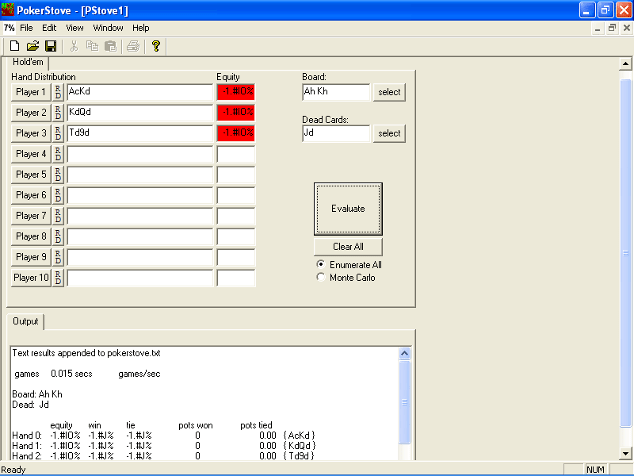Open the View menu
This screenshot has width=634, height=476.
(74, 28)
